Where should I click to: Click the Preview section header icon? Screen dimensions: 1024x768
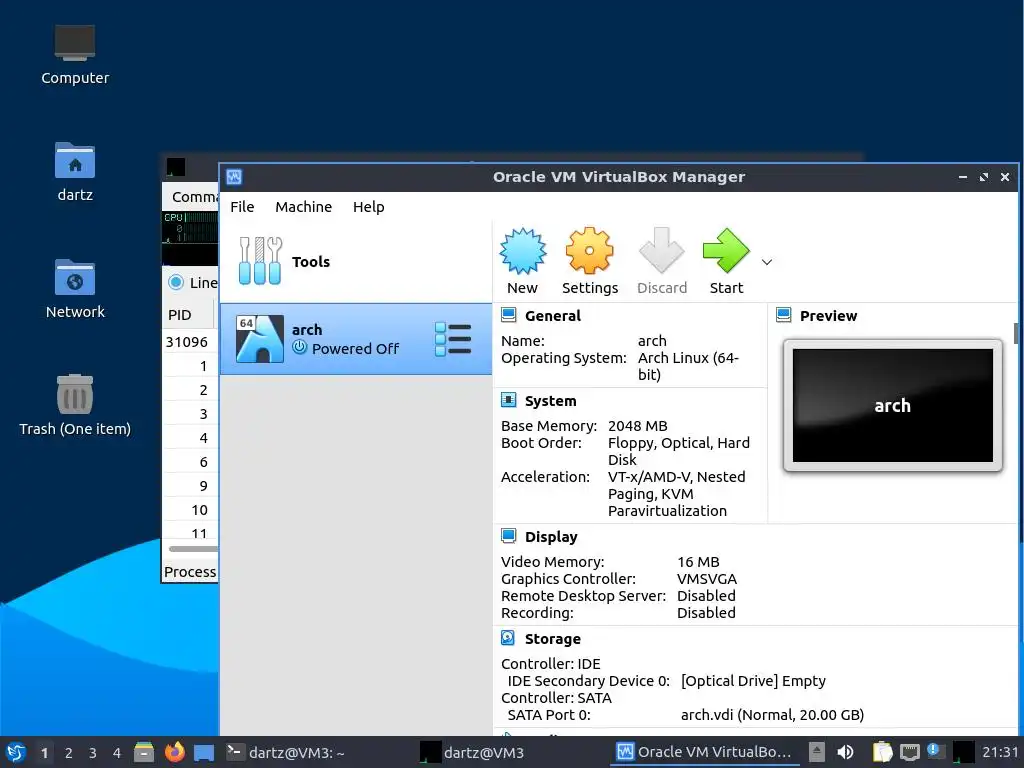[x=784, y=315]
